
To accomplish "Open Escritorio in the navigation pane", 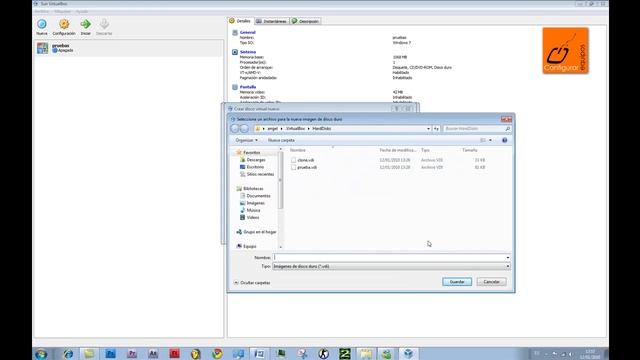I will coord(255,167).
